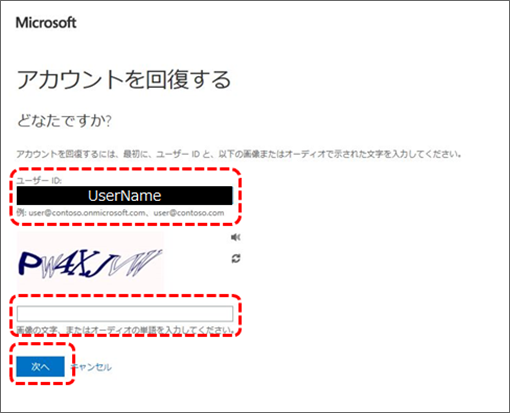Select the キャンセル link
This screenshot has width=510, height=413.
point(91,367)
